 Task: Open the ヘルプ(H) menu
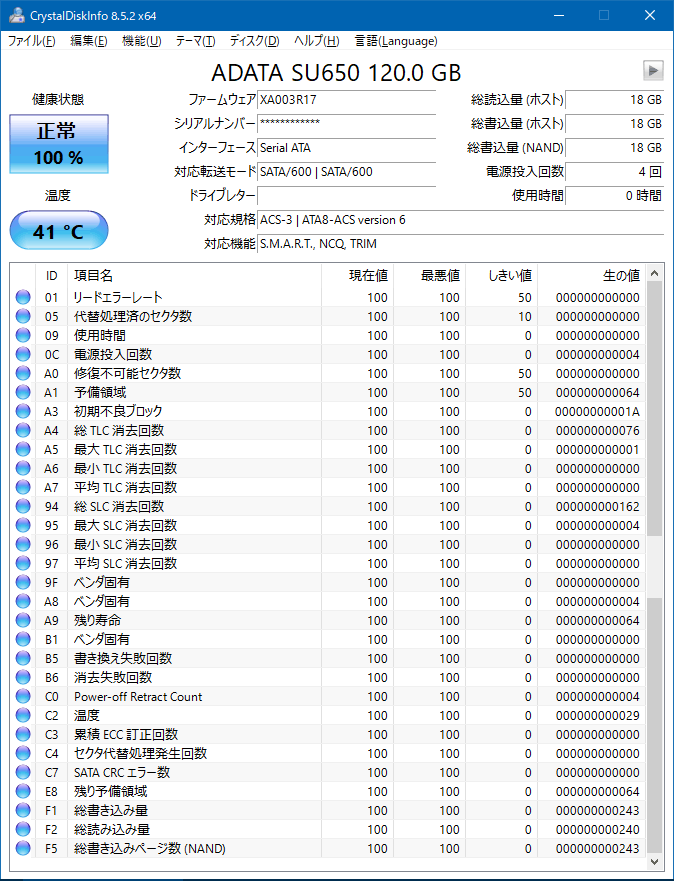[x=316, y=41]
